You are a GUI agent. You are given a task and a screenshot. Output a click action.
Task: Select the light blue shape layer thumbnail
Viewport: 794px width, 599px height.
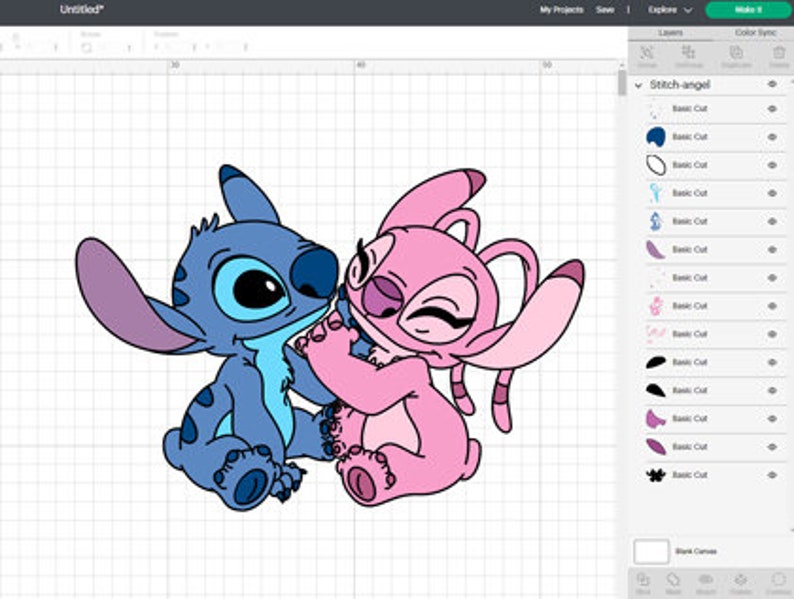[x=656, y=193]
